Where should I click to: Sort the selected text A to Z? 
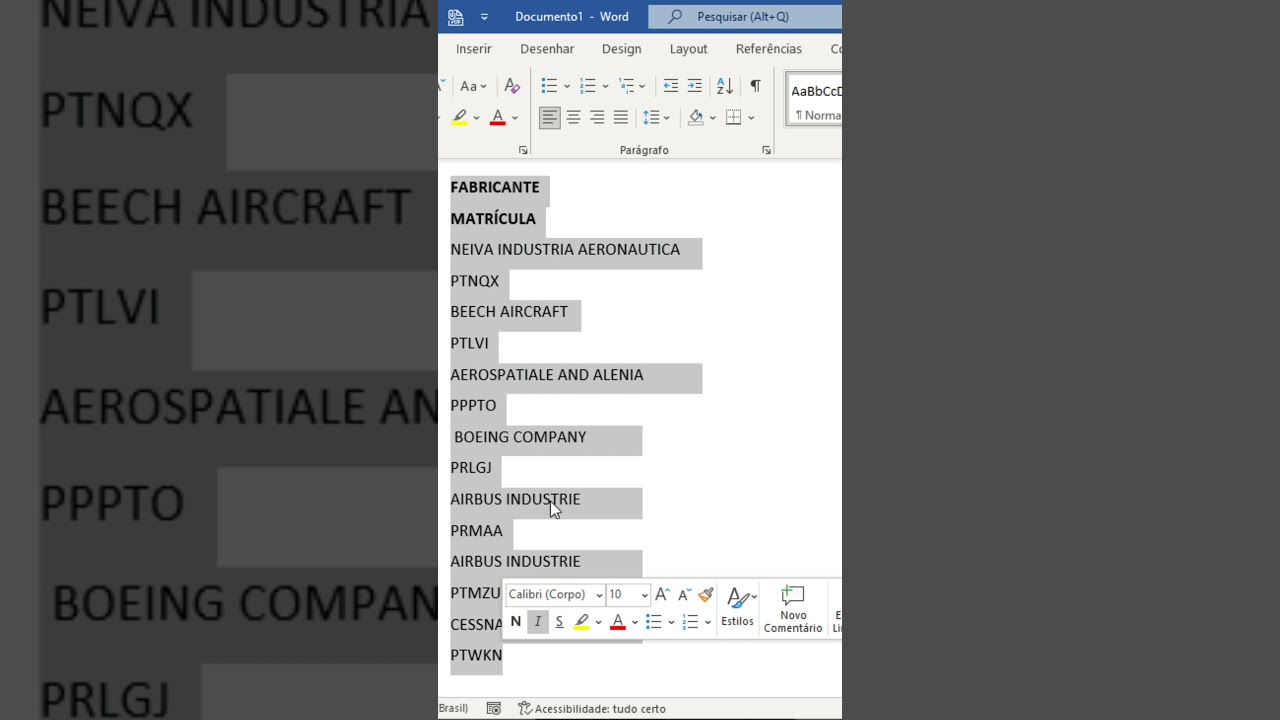(725, 87)
